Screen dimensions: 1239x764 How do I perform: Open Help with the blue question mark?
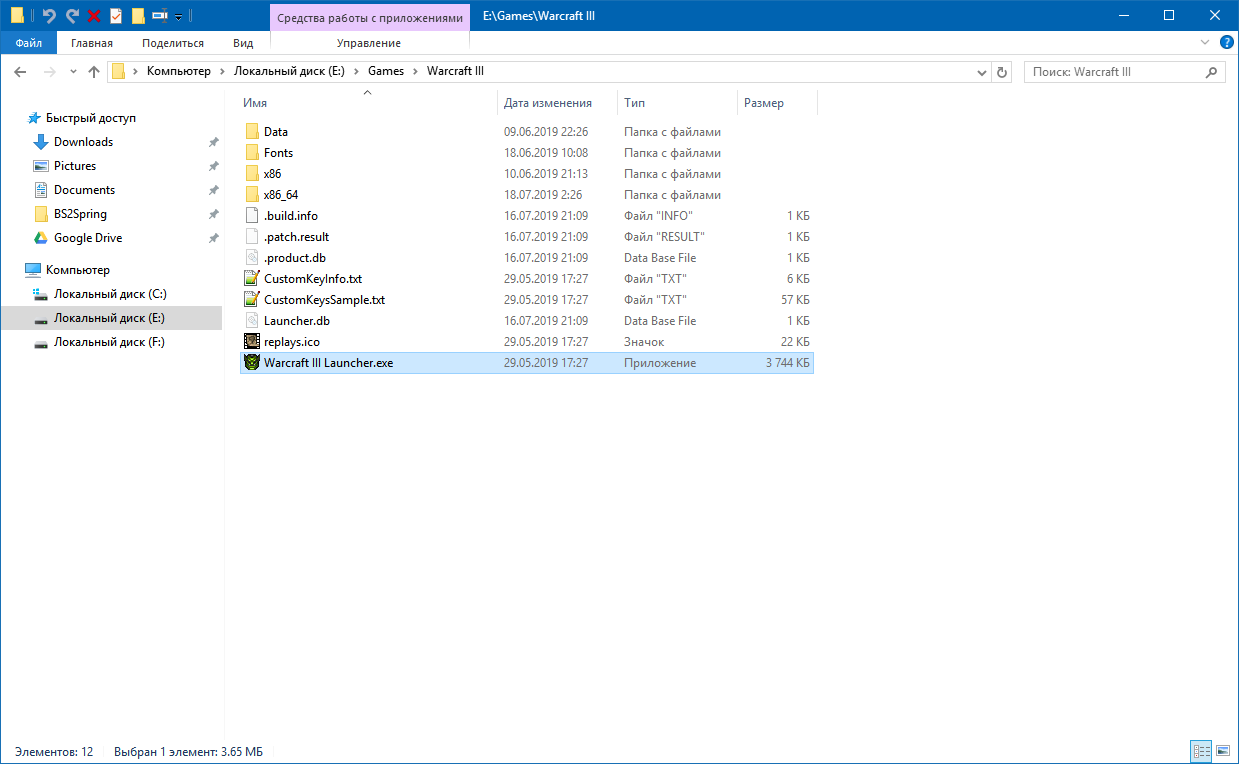[x=1227, y=42]
